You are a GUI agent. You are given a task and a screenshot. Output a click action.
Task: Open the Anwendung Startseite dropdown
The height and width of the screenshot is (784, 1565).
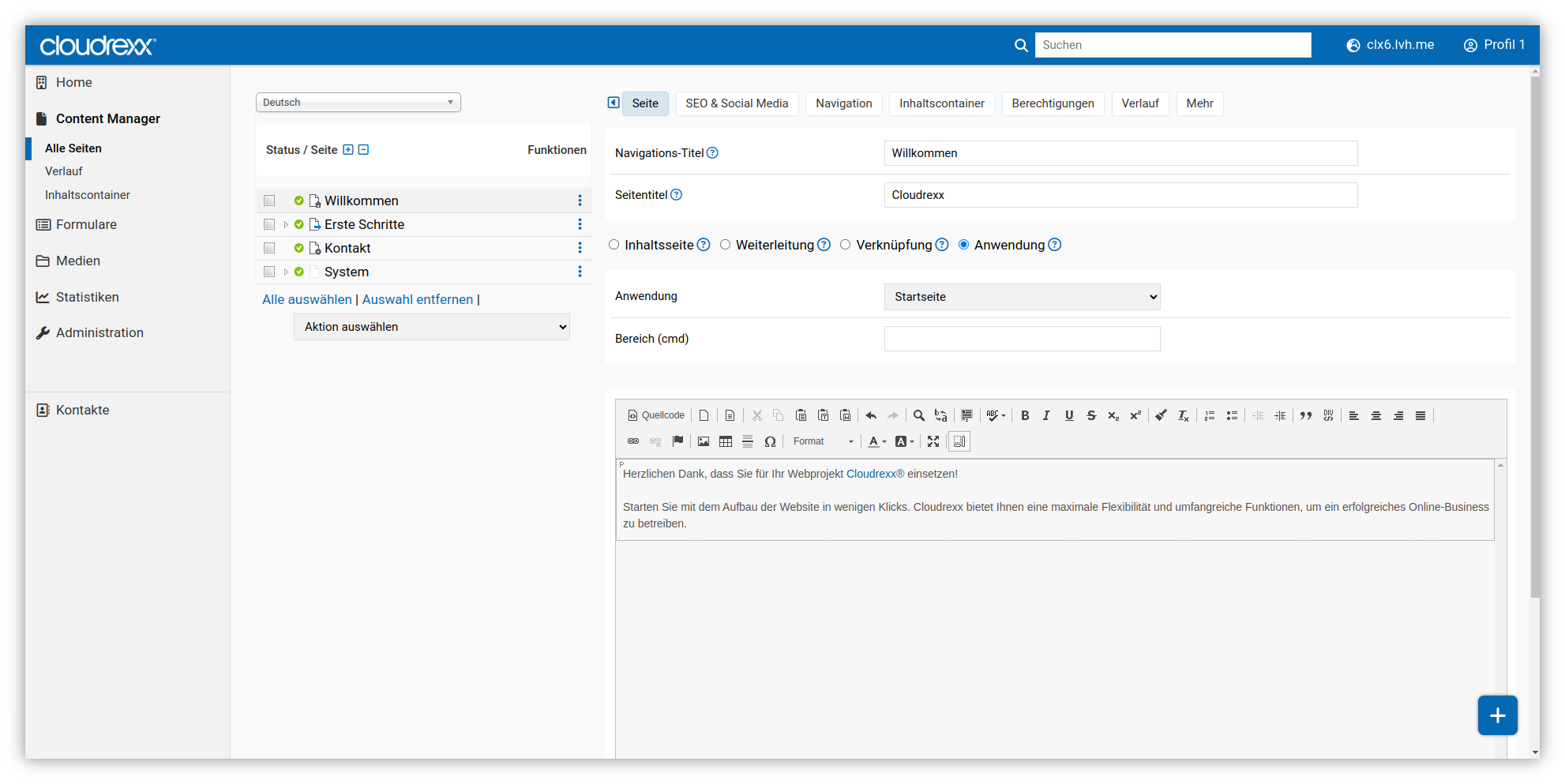1022,297
